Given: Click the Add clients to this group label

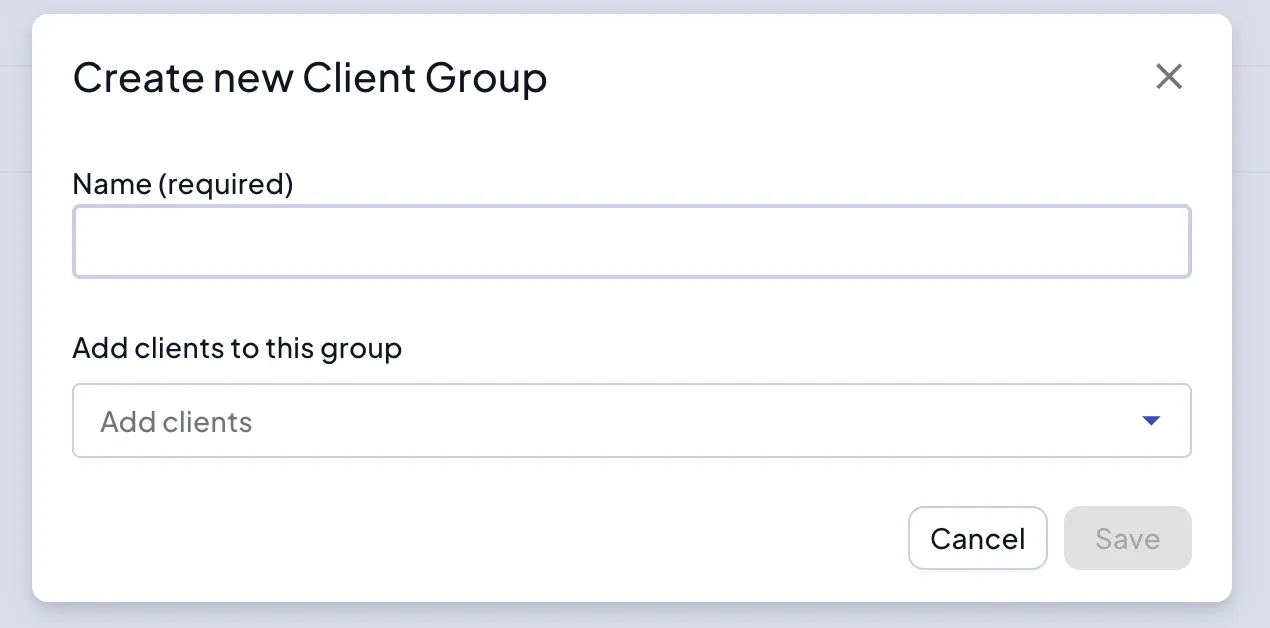Looking at the screenshot, I should 237,348.
